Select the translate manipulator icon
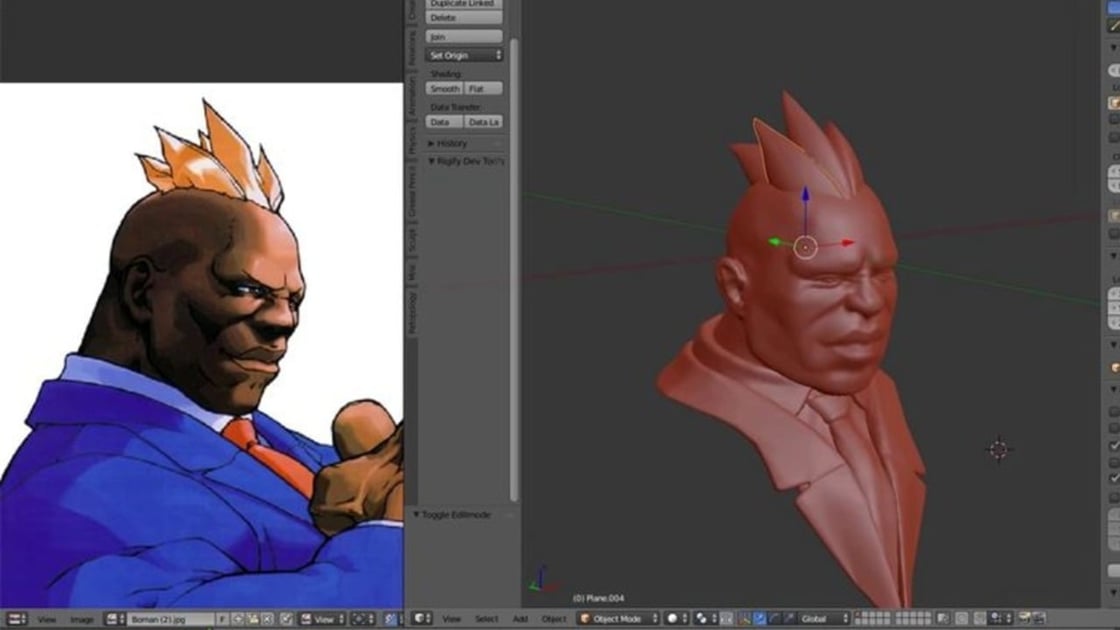Viewport: 1120px width, 630px height. pyautogui.click(x=760, y=618)
